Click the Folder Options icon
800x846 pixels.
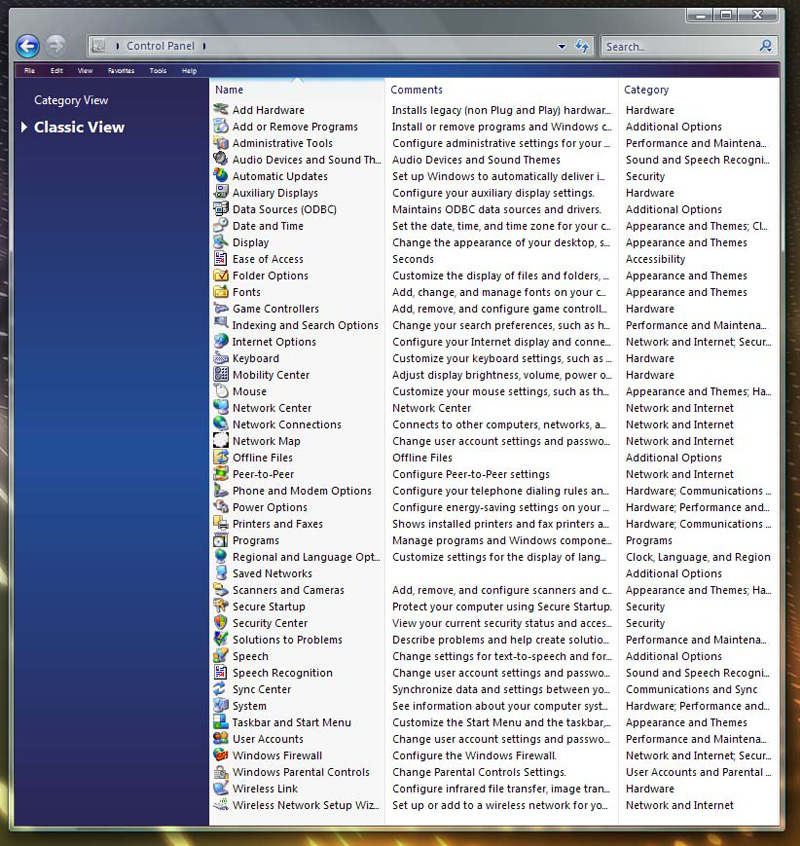click(221, 275)
